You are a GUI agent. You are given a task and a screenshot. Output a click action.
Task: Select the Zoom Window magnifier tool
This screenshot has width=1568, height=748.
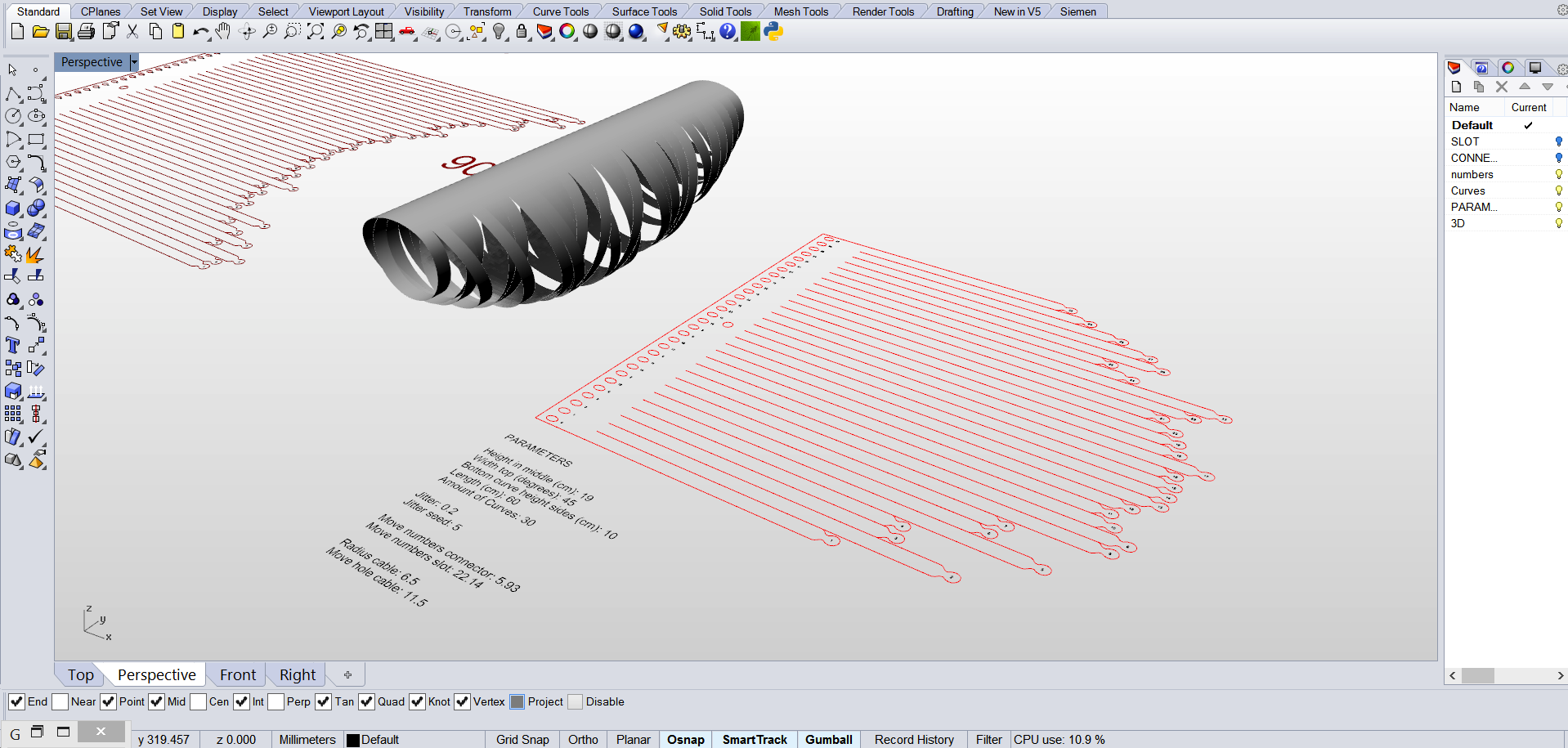click(292, 31)
